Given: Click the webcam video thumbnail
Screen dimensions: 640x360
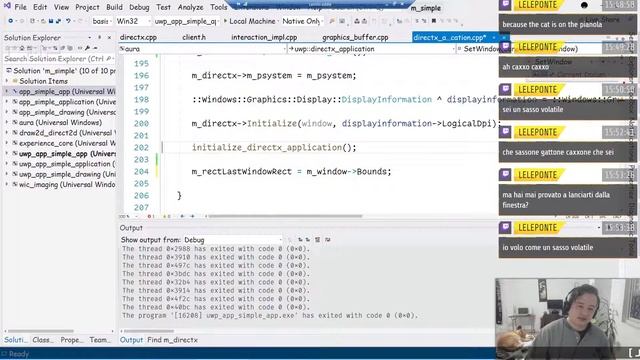Looking at the screenshot, I should [x=567, y=318].
